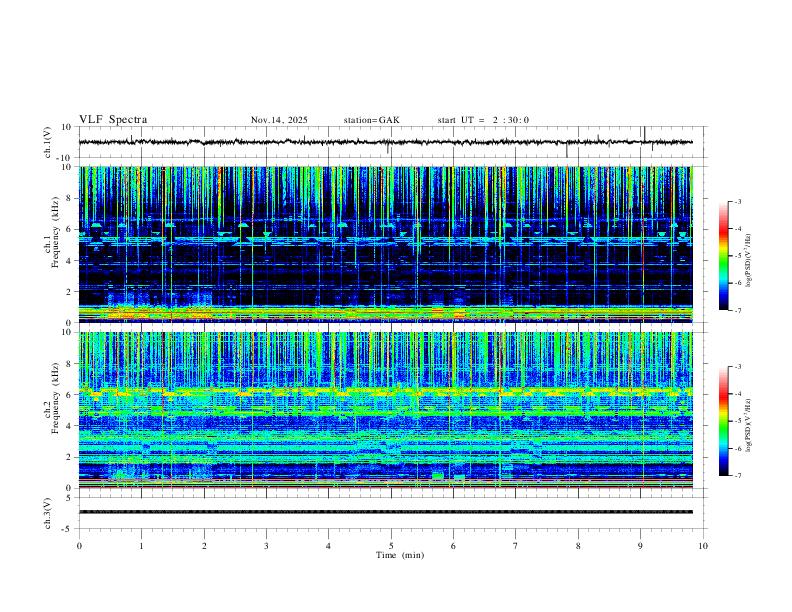Click the "start UT = 2 :30: 0" text
The height and width of the screenshot is (612, 792).
483,120
